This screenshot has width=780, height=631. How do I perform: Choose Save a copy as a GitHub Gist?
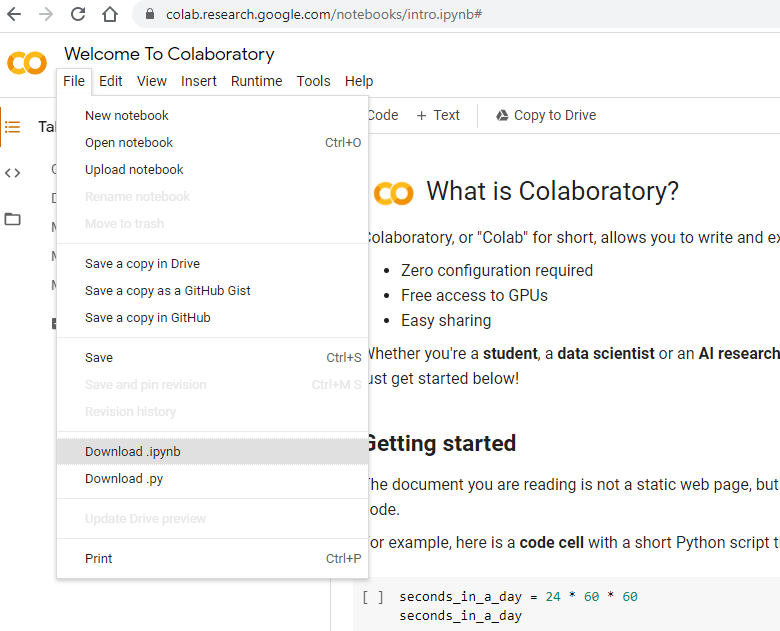coord(212,291)
